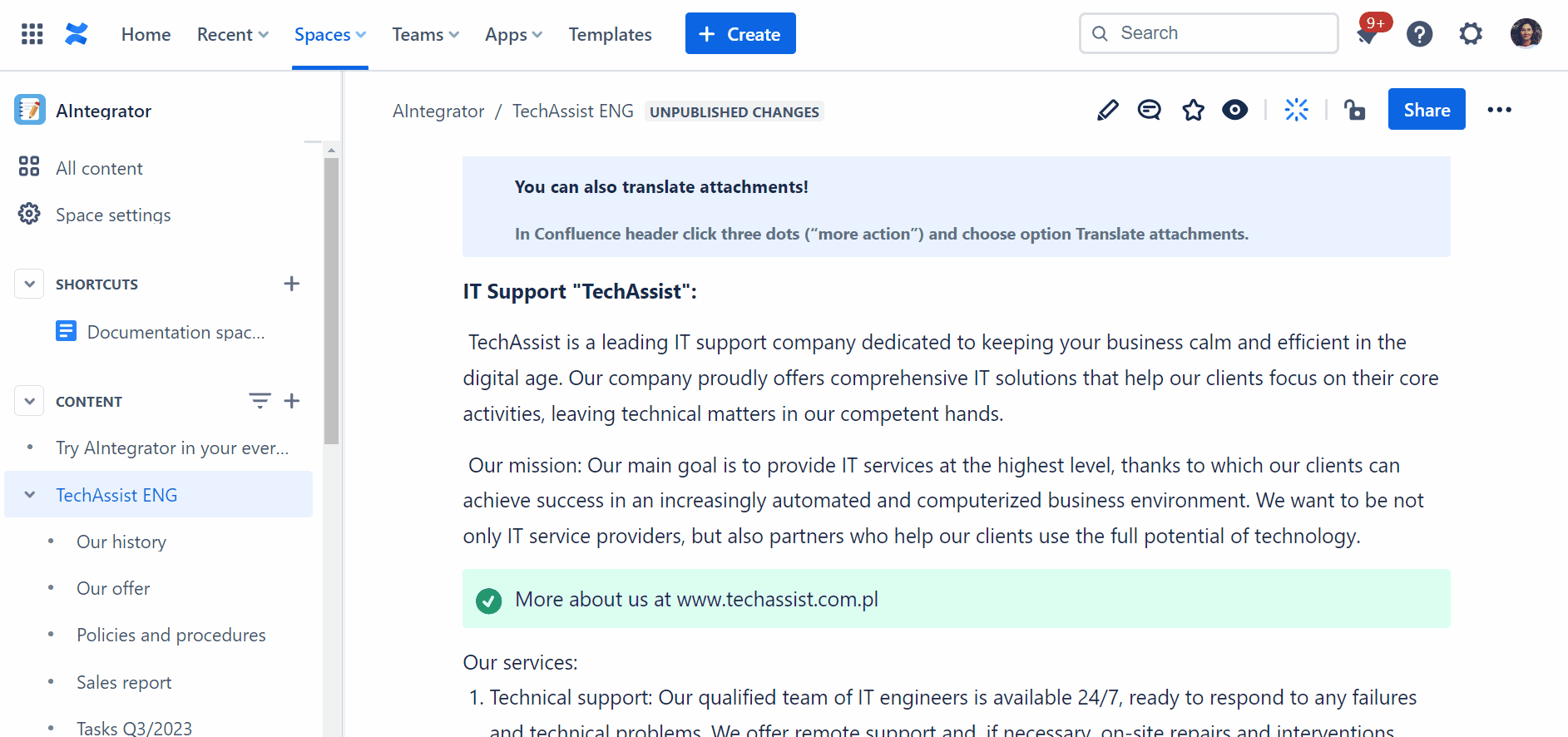Expand the Recent dropdown menu
Image resolution: width=1568 pixels, height=737 pixels.
click(233, 34)
